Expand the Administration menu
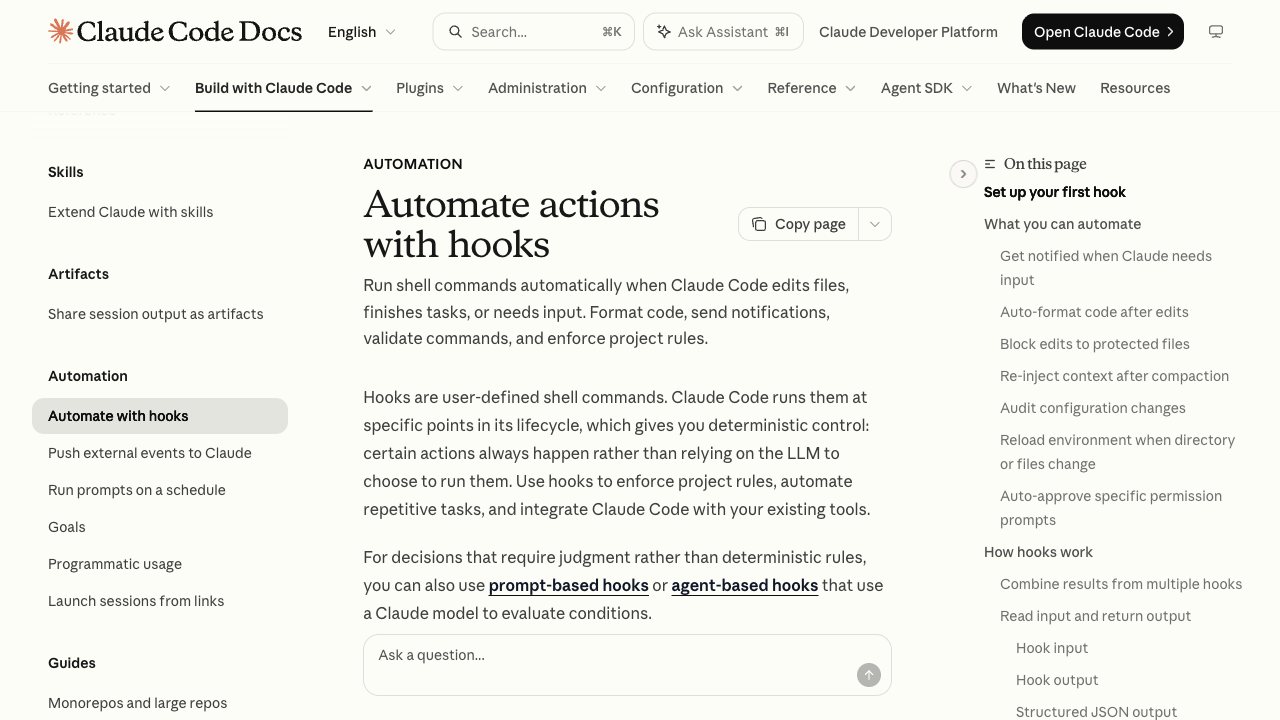 (x=547, y=88)
